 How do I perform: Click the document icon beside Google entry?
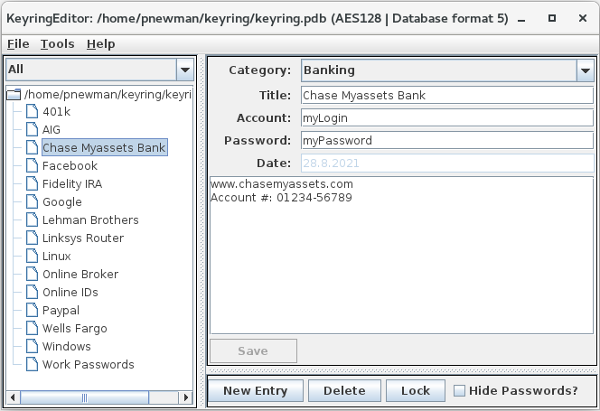[31, 202]
